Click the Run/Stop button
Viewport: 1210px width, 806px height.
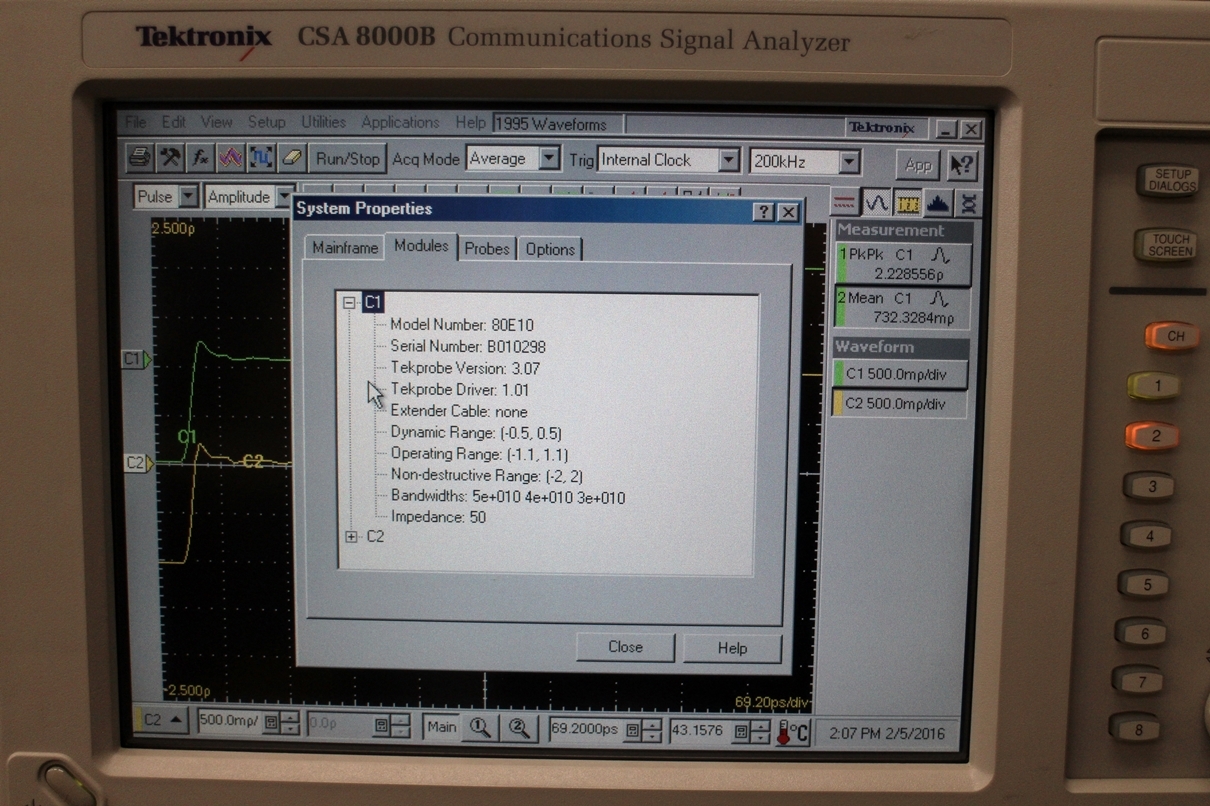pos(348,159)
